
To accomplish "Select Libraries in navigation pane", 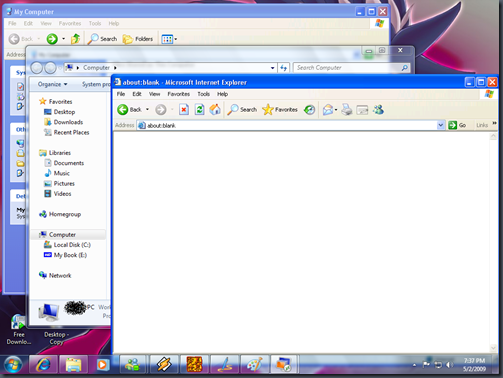I will 55,153.
